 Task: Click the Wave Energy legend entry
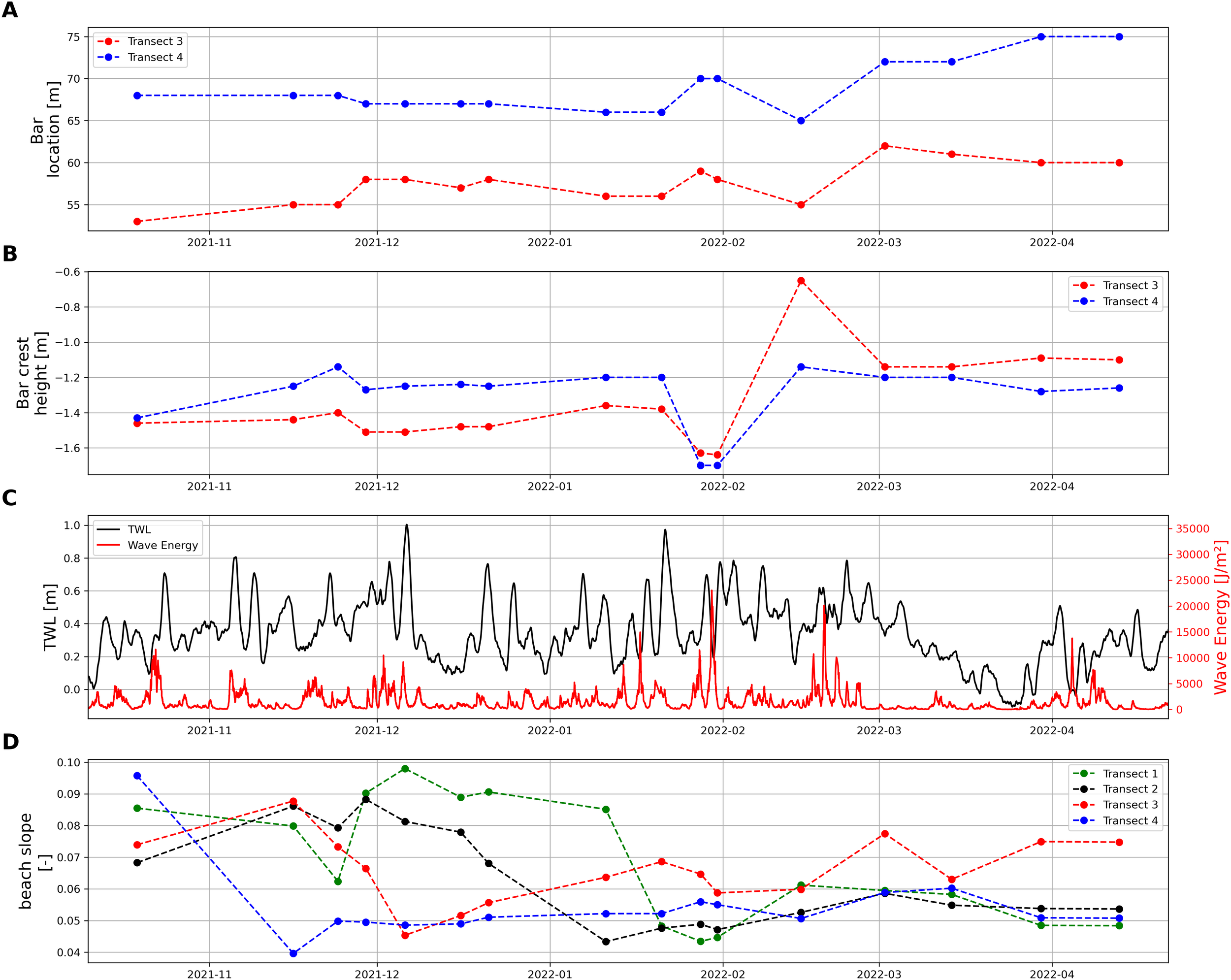[162, 545]
